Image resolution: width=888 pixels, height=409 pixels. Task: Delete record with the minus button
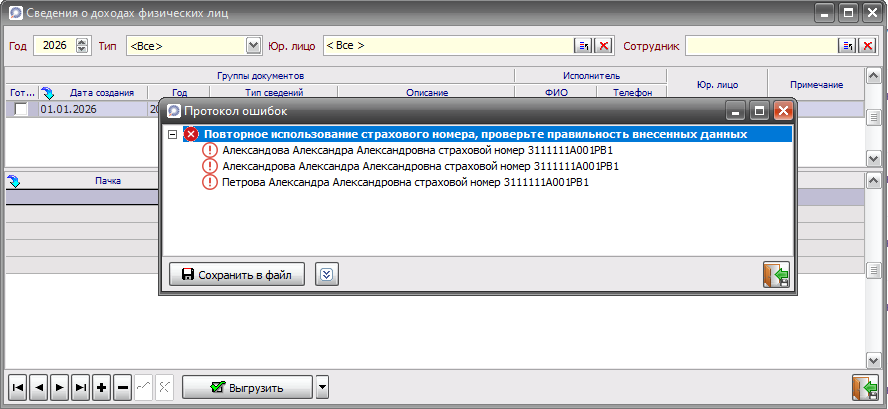point(122,387)
